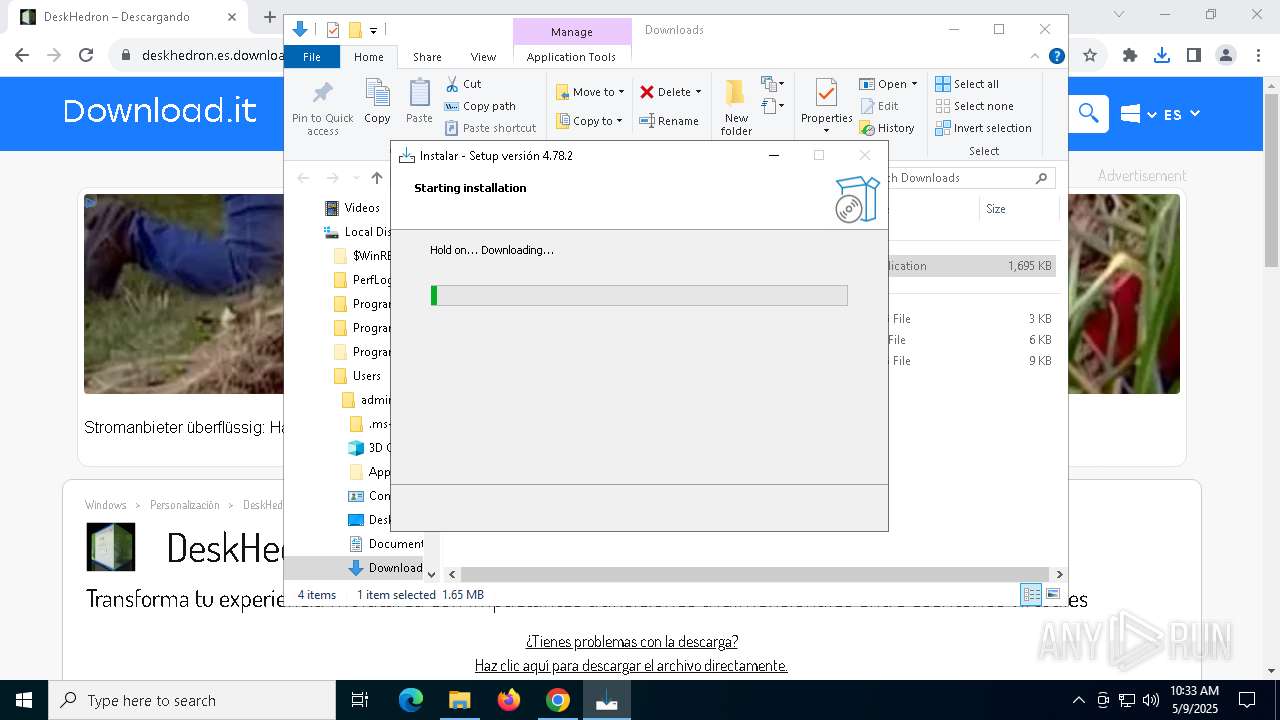
Task: Go back in Chrome browser
Action: [x=22, y=56]
